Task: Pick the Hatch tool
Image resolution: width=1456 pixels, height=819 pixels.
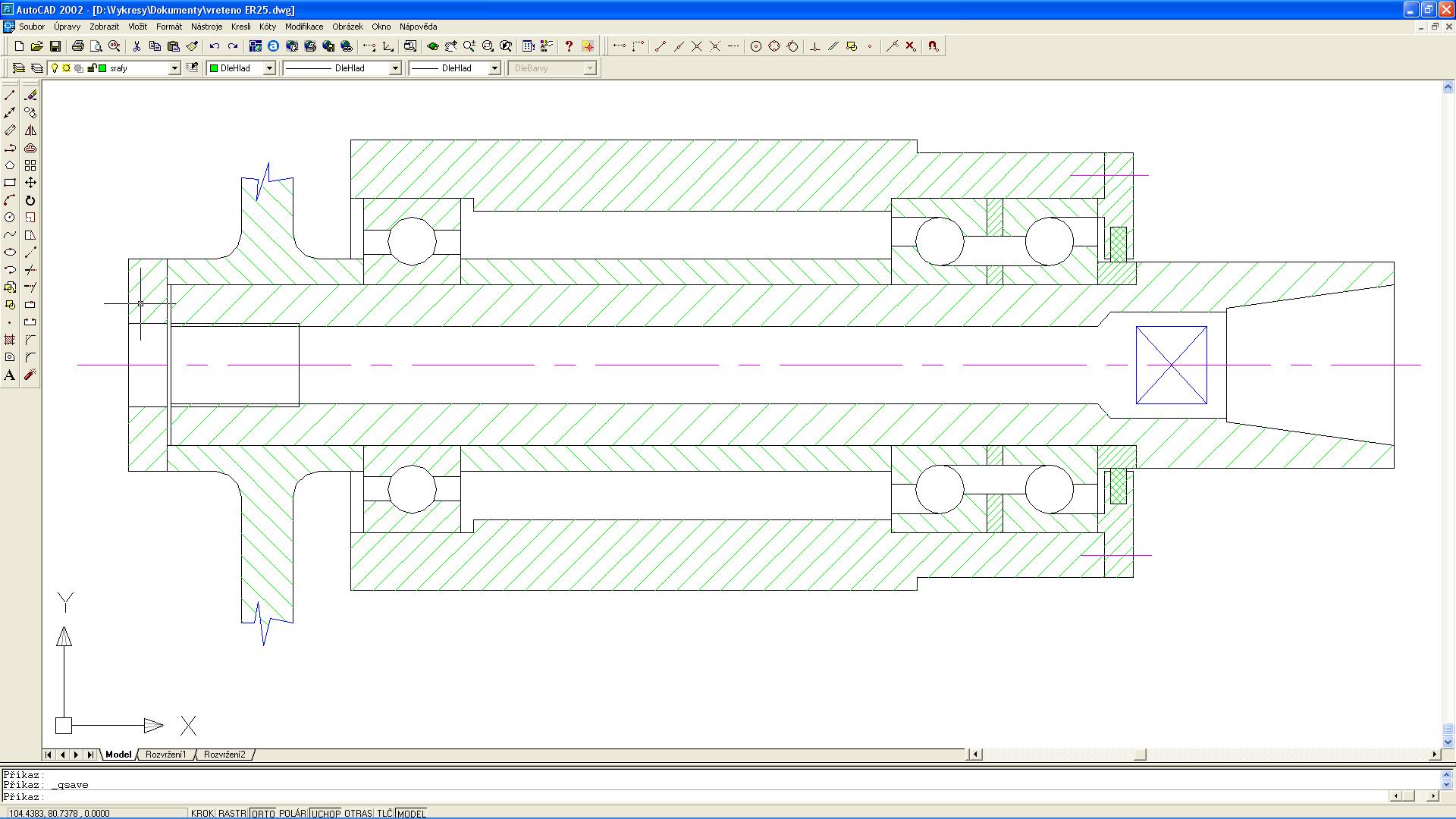Action: [x=10, y=340]
